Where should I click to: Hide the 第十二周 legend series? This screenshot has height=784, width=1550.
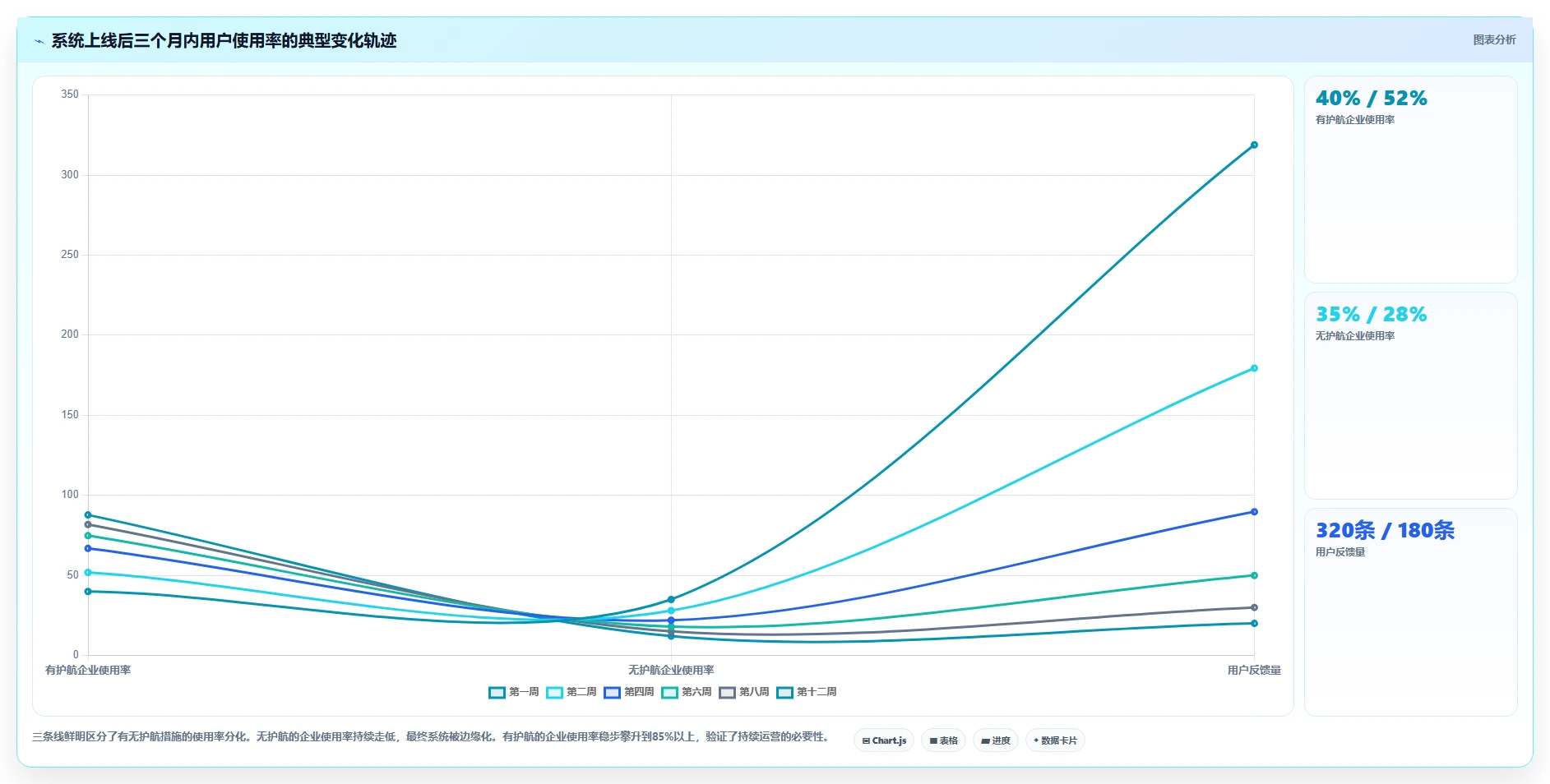807,692
